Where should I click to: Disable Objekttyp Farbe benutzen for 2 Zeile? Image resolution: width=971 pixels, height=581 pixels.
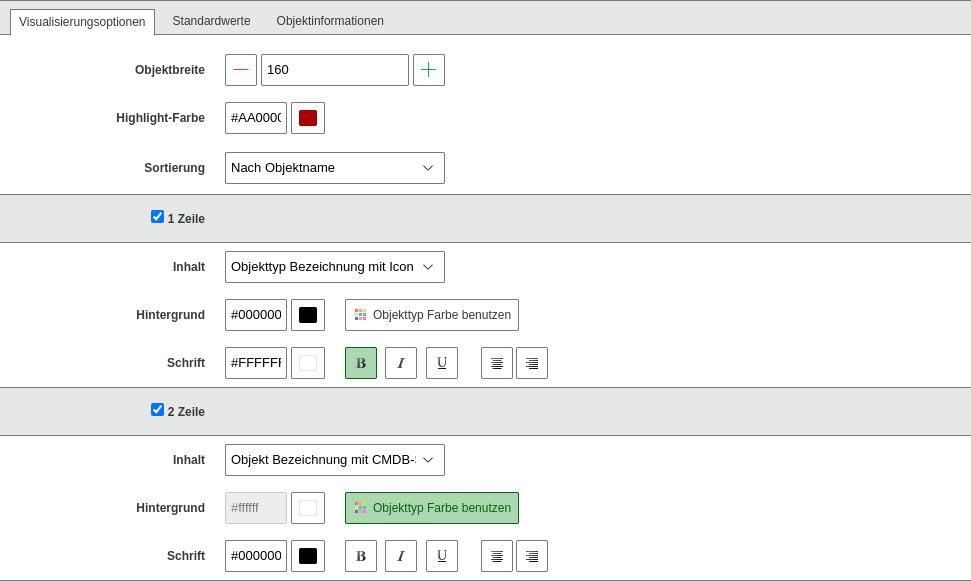(432, 508)
